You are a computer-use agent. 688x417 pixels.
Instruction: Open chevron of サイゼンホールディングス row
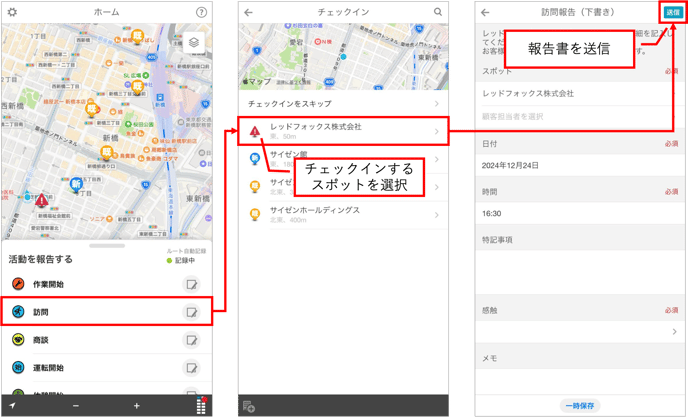437,215
